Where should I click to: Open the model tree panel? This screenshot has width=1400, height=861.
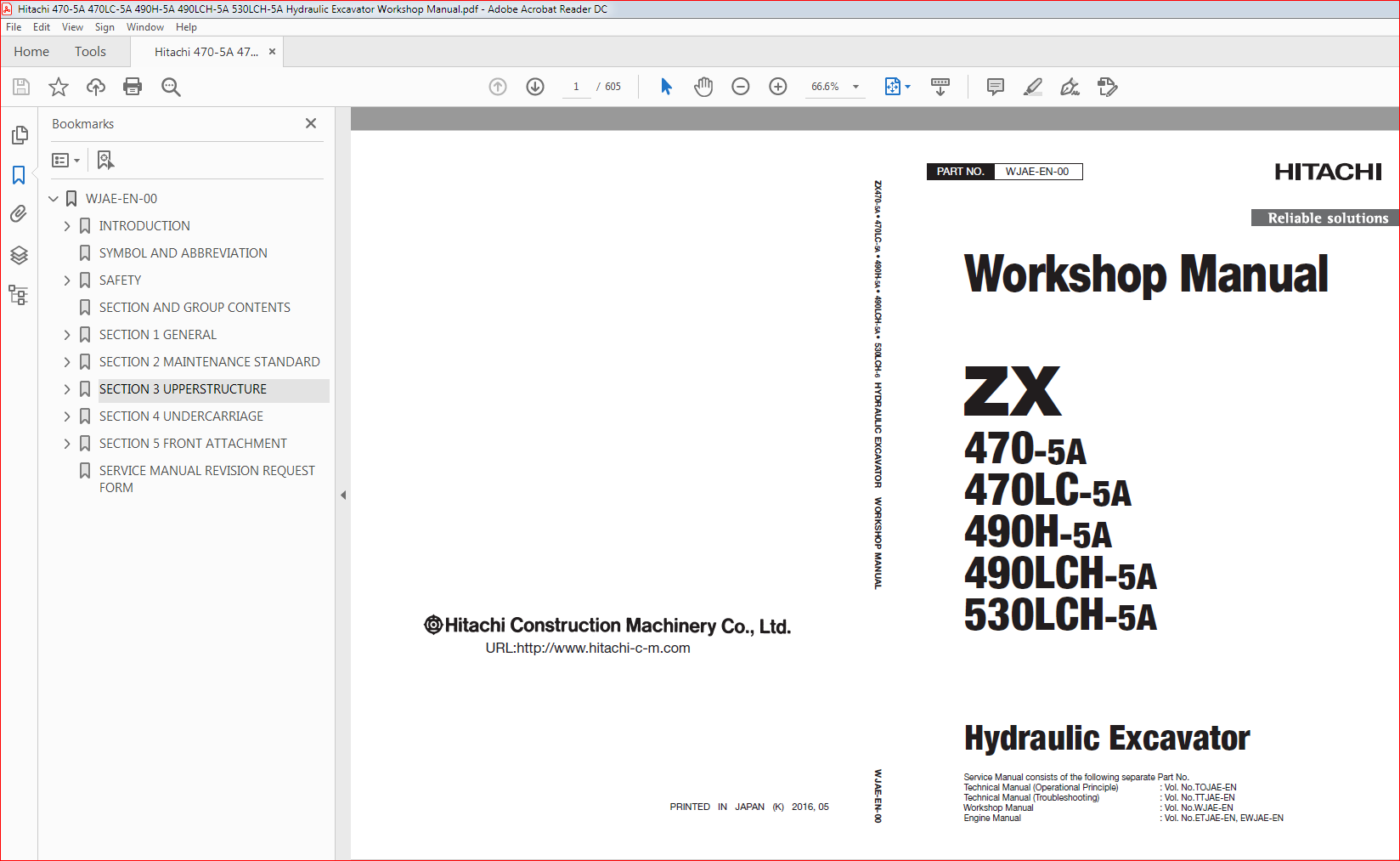tap(19, 295)
